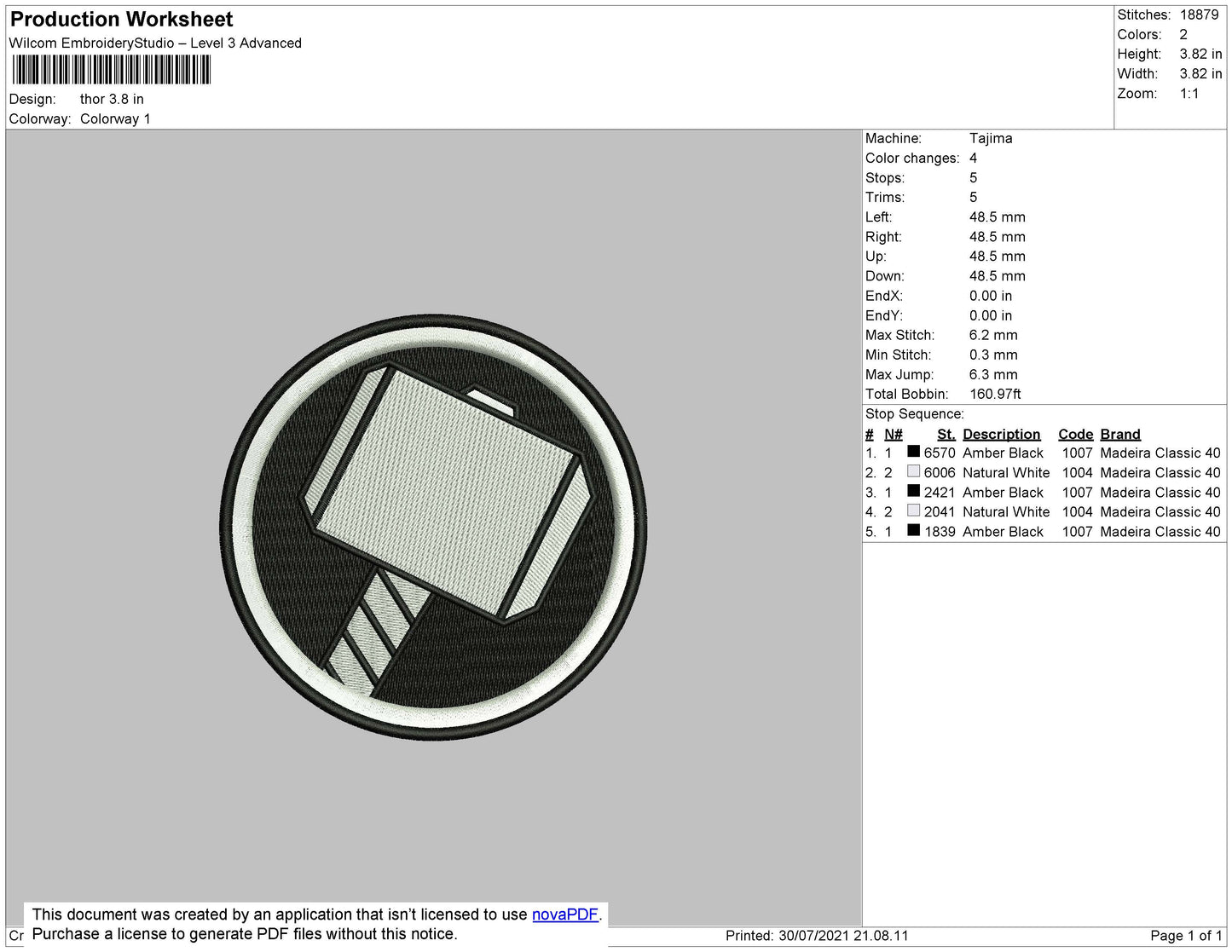The height and width of the screenshot is (952, 1232).
Task: Click the Amber Black swatch in row 1
Action: [913, 452]
